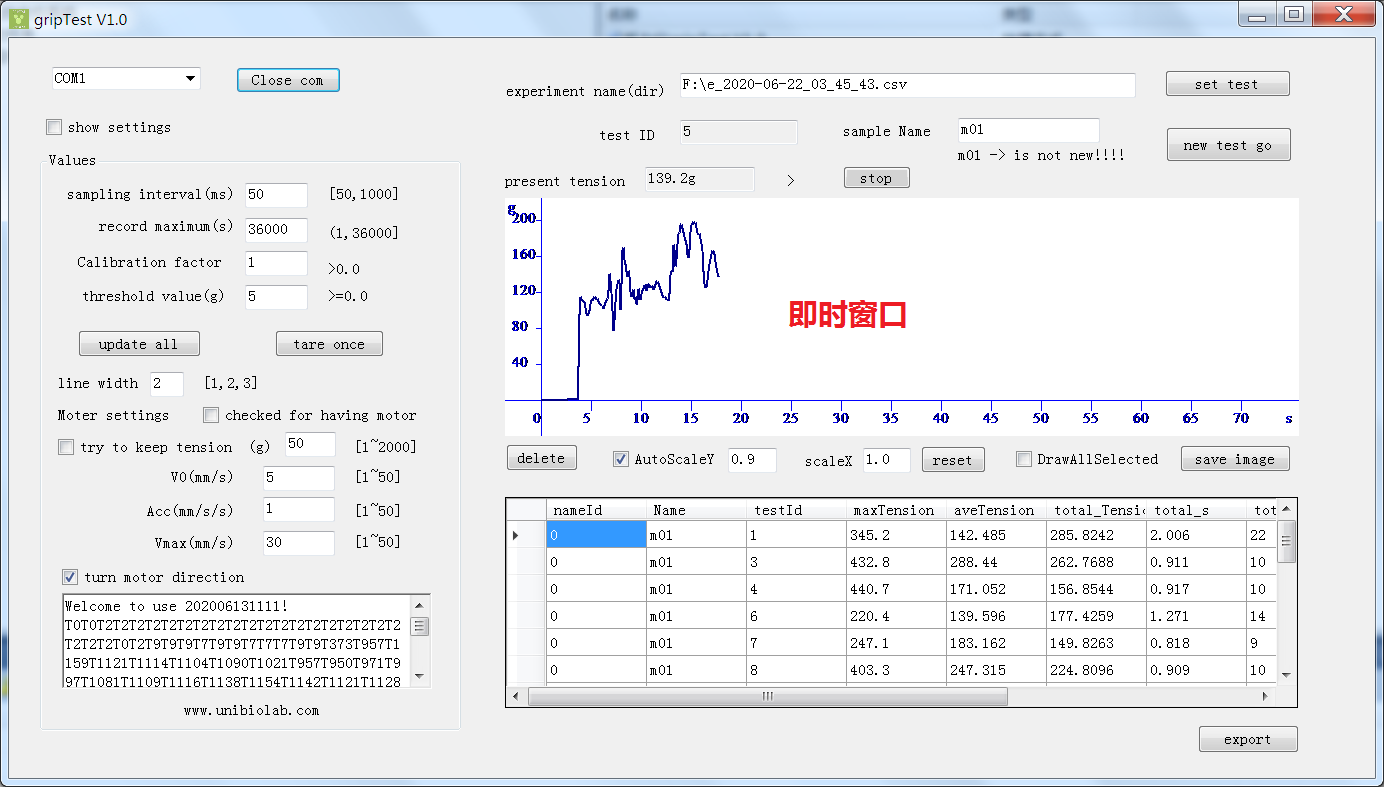
Task: Click the table vertical scrollbar down arrow
Action: pyautogui.click(x=1286, y=675)
